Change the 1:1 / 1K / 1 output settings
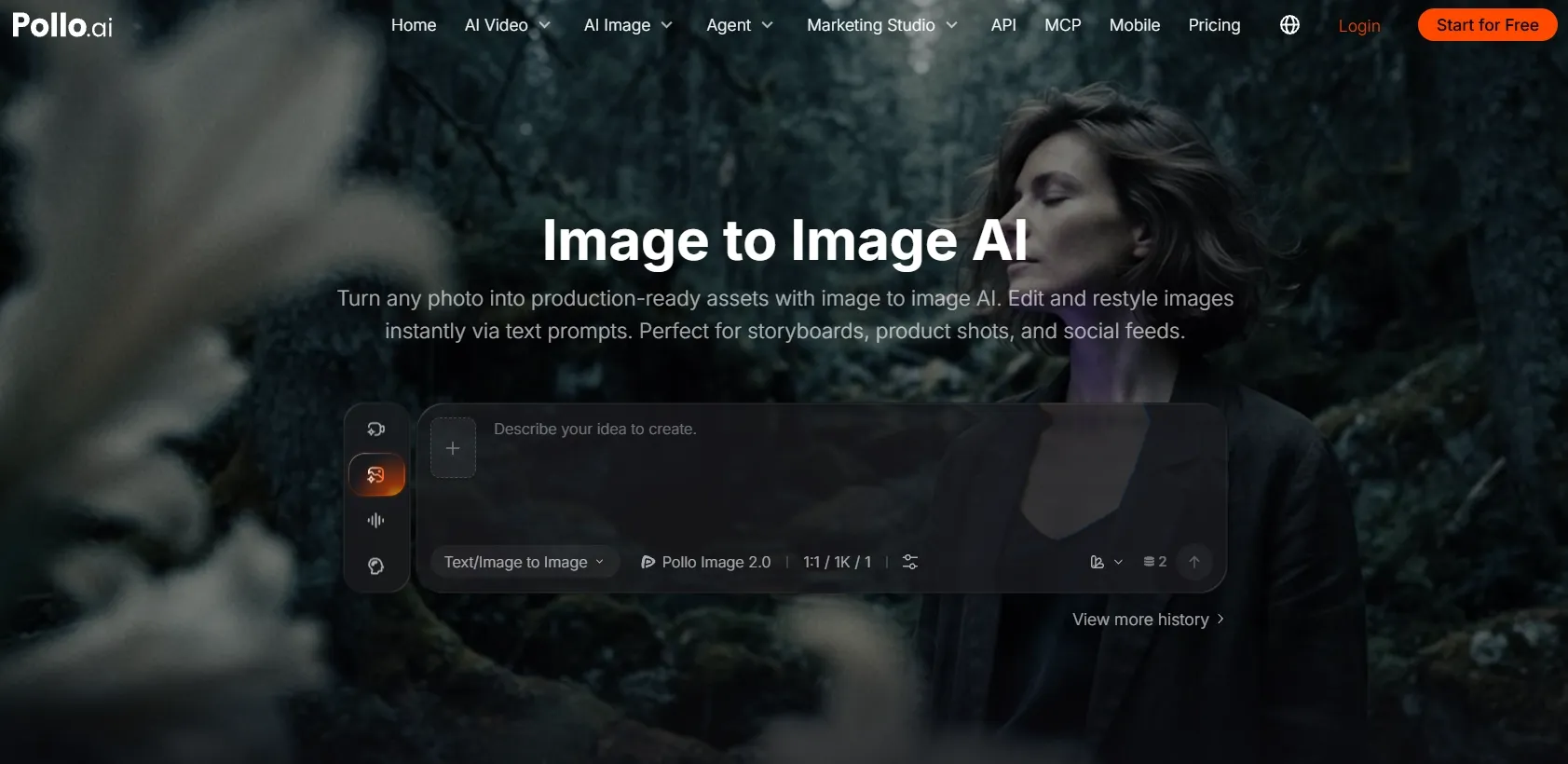This screenshot has height=764, width=1568. click(837, 562)
